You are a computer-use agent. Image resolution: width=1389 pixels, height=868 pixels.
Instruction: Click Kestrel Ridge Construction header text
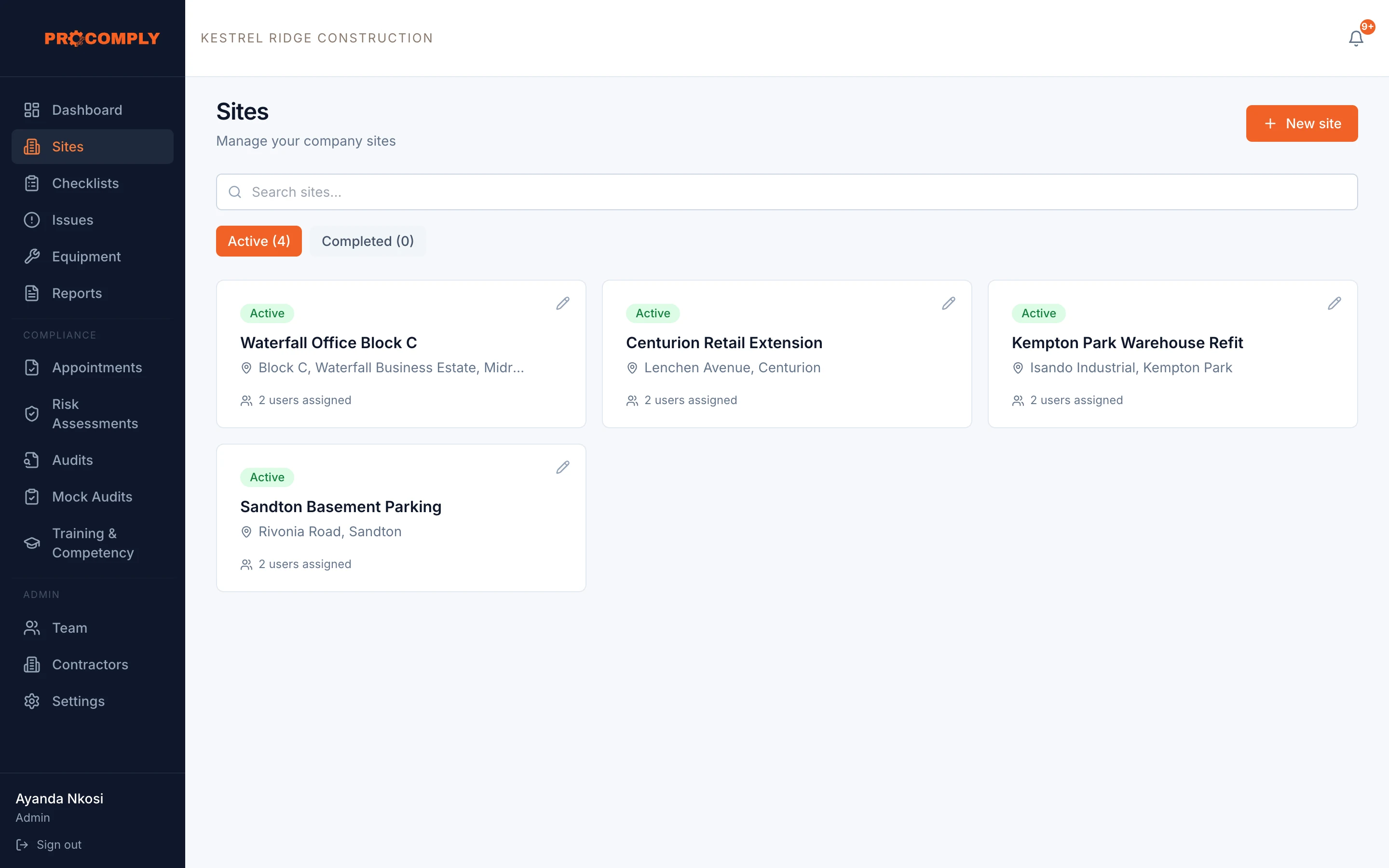click(x=317, y=38)
